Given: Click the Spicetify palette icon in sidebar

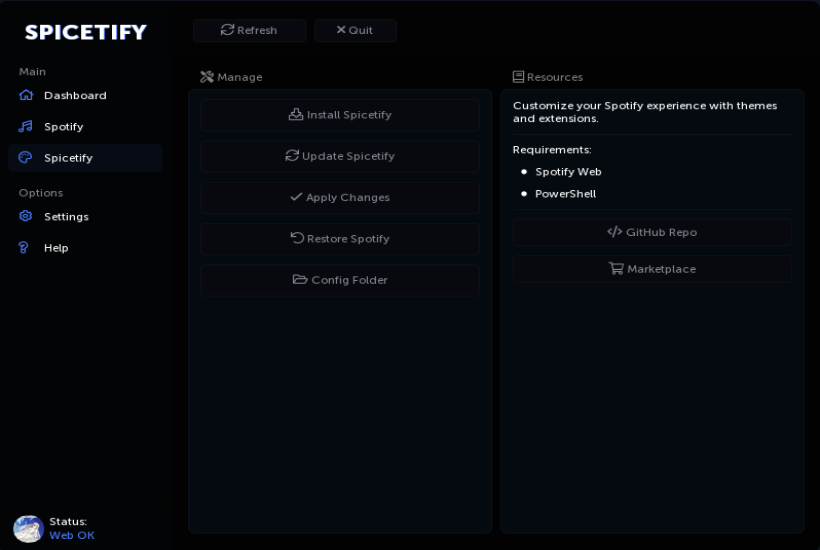Looking at the screenshot, I should pyautogui.click(x=26, y=157).
